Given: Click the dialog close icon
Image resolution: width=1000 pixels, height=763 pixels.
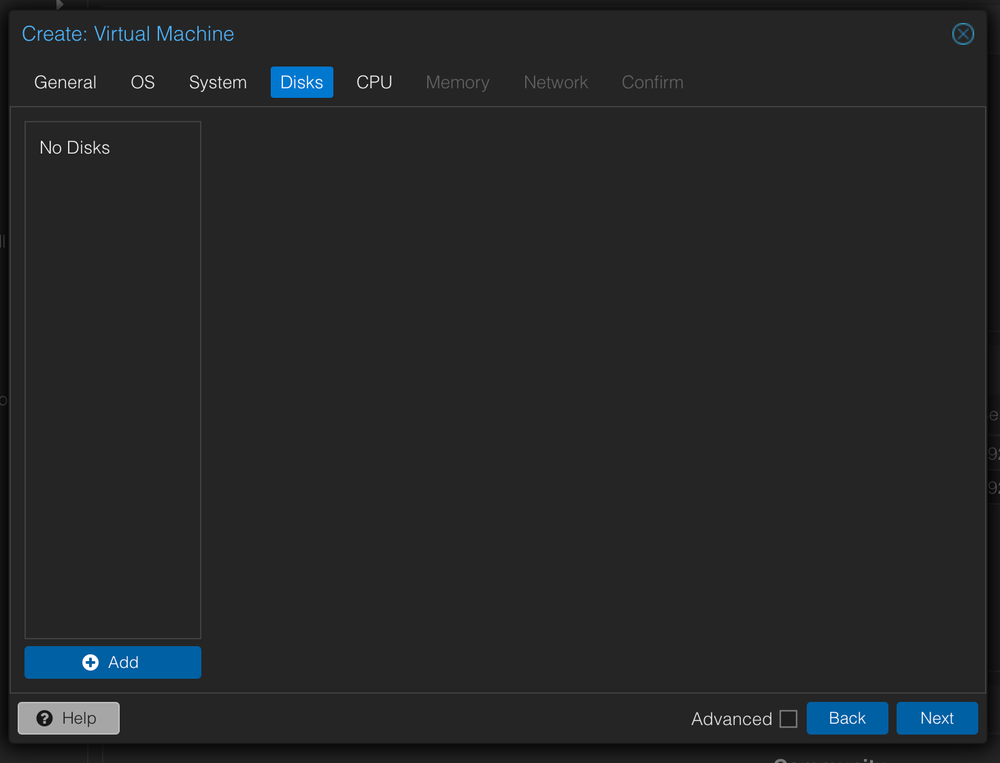Looking at the screenshot, I should 962,33.
